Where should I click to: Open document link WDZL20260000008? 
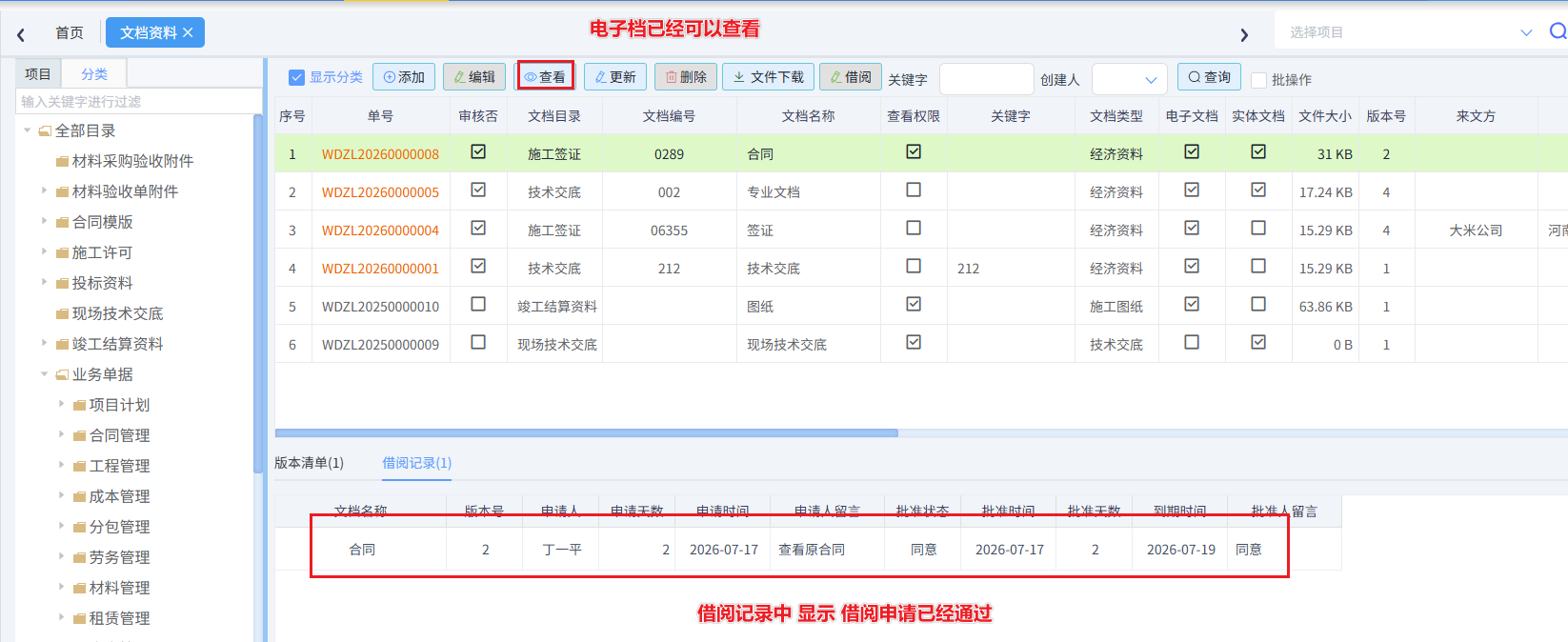click(380, 154)
